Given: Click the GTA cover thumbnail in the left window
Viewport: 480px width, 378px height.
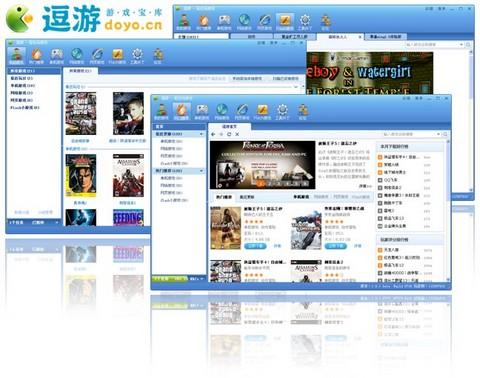Looking at the screenshot, I should tap(81, 114).
